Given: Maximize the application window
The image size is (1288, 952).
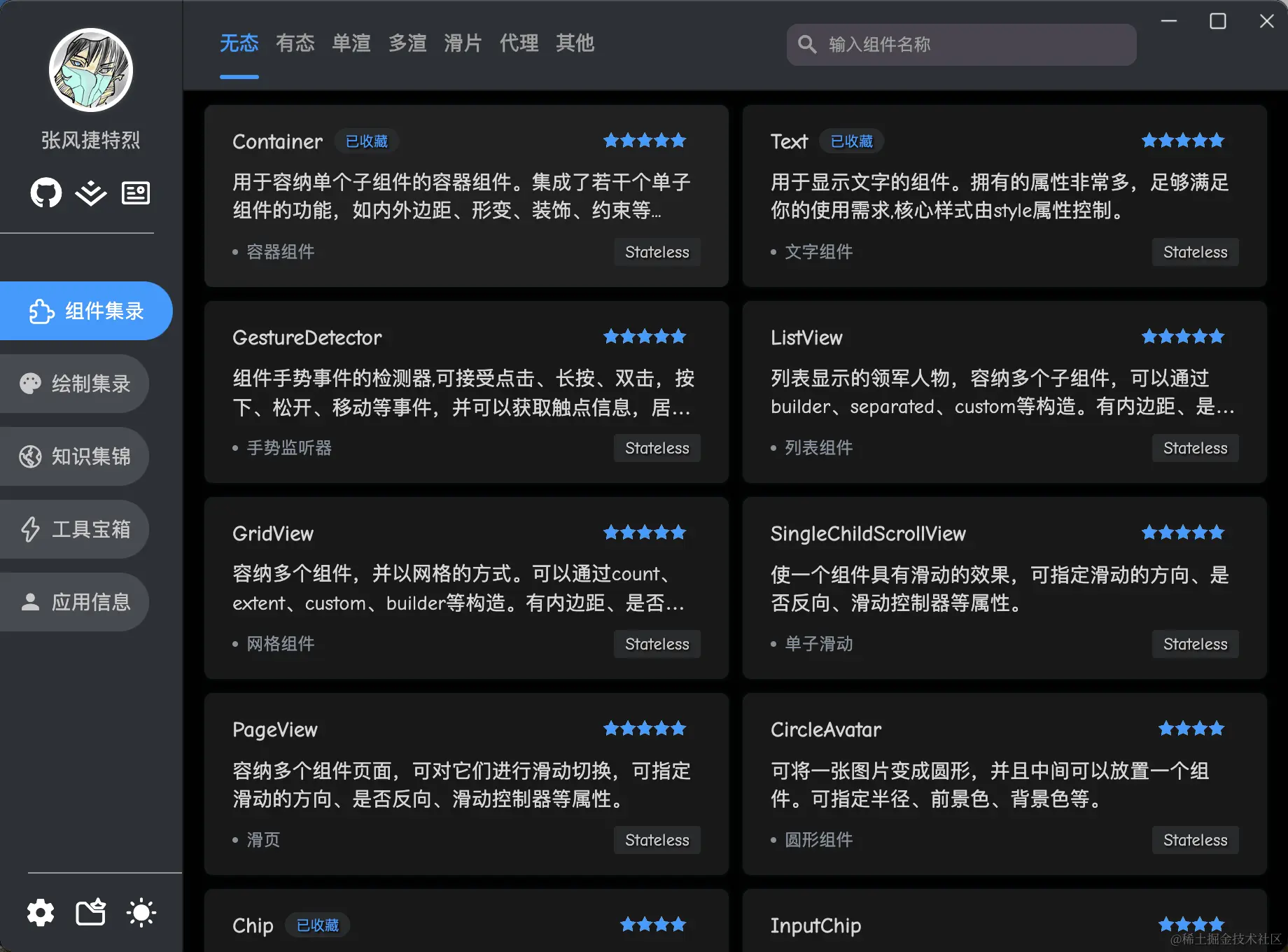Looking at the screenshot, I should [x=1218, y=21].
